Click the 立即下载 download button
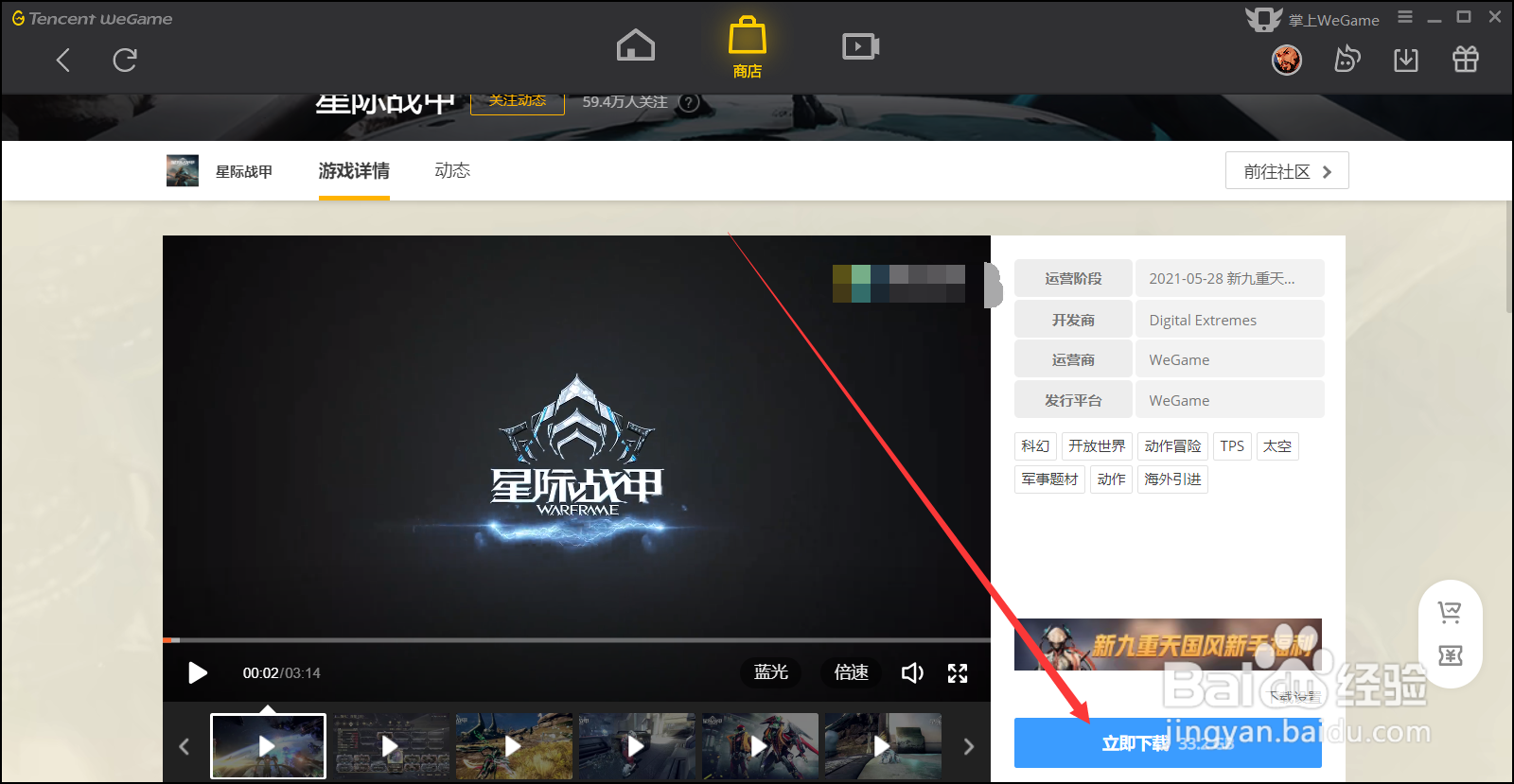 tap(1168, 743)
